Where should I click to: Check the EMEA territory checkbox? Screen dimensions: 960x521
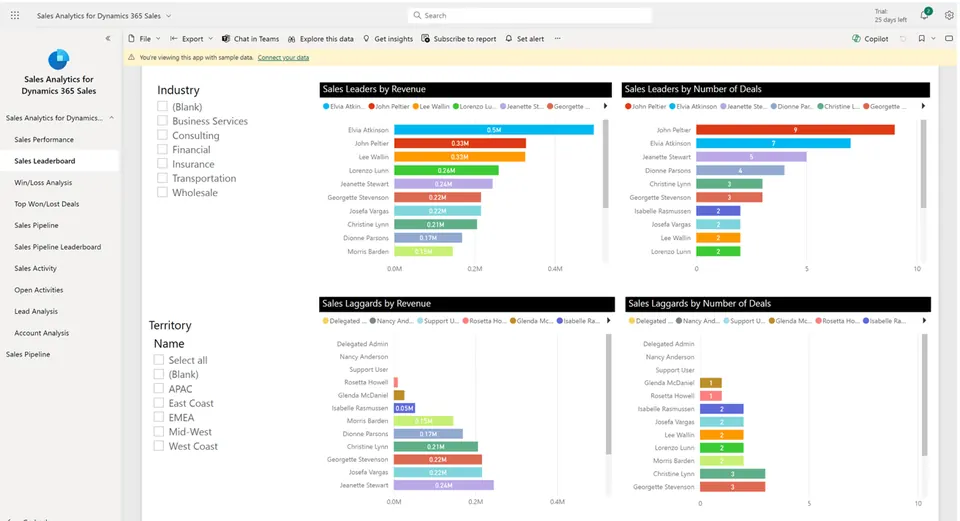[159, 417]
